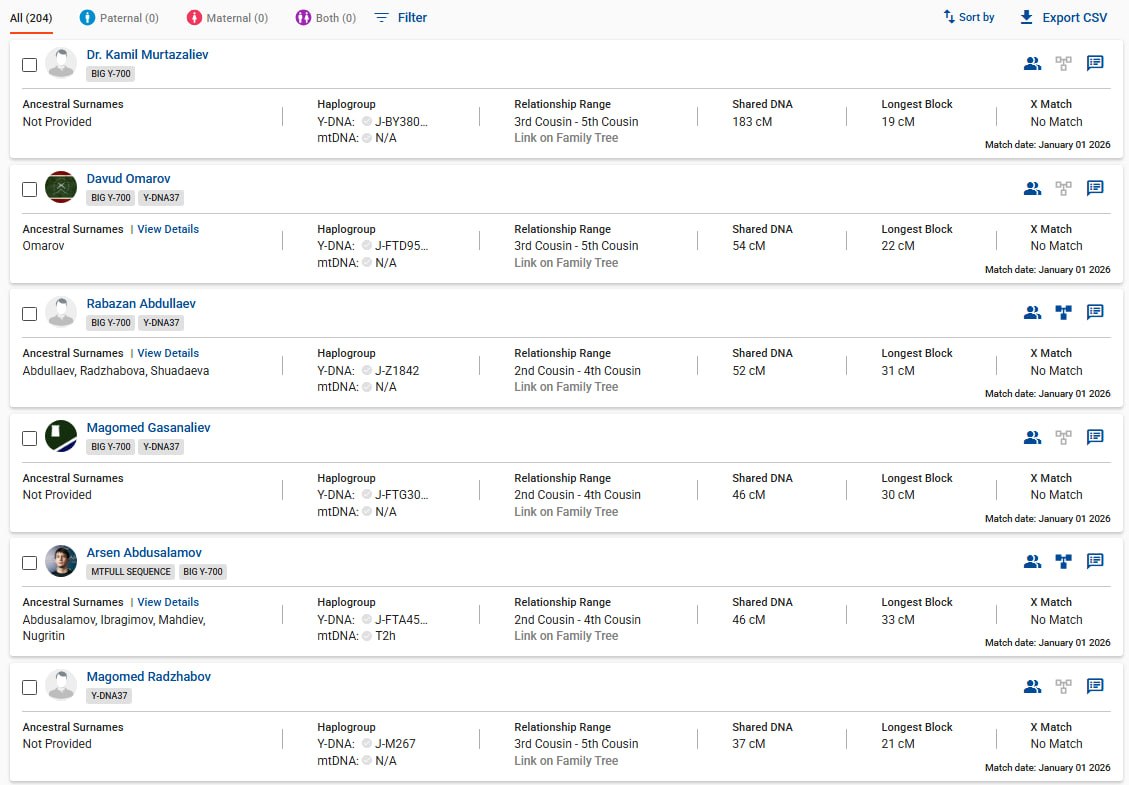This screenshot has width=1129, height=785.
Task: Open notes icon for Magomed Gasanaliev
Action: (1095, 437)
